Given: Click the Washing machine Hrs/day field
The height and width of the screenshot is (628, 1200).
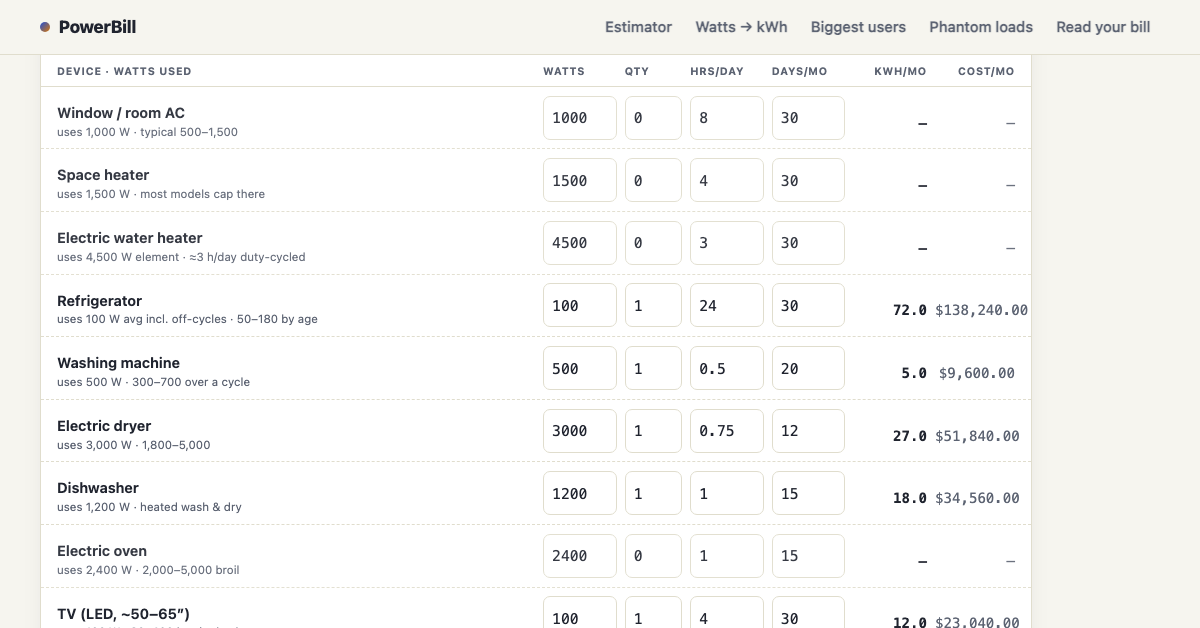Looking at the screenshot, I should click(x=727, y=368).
